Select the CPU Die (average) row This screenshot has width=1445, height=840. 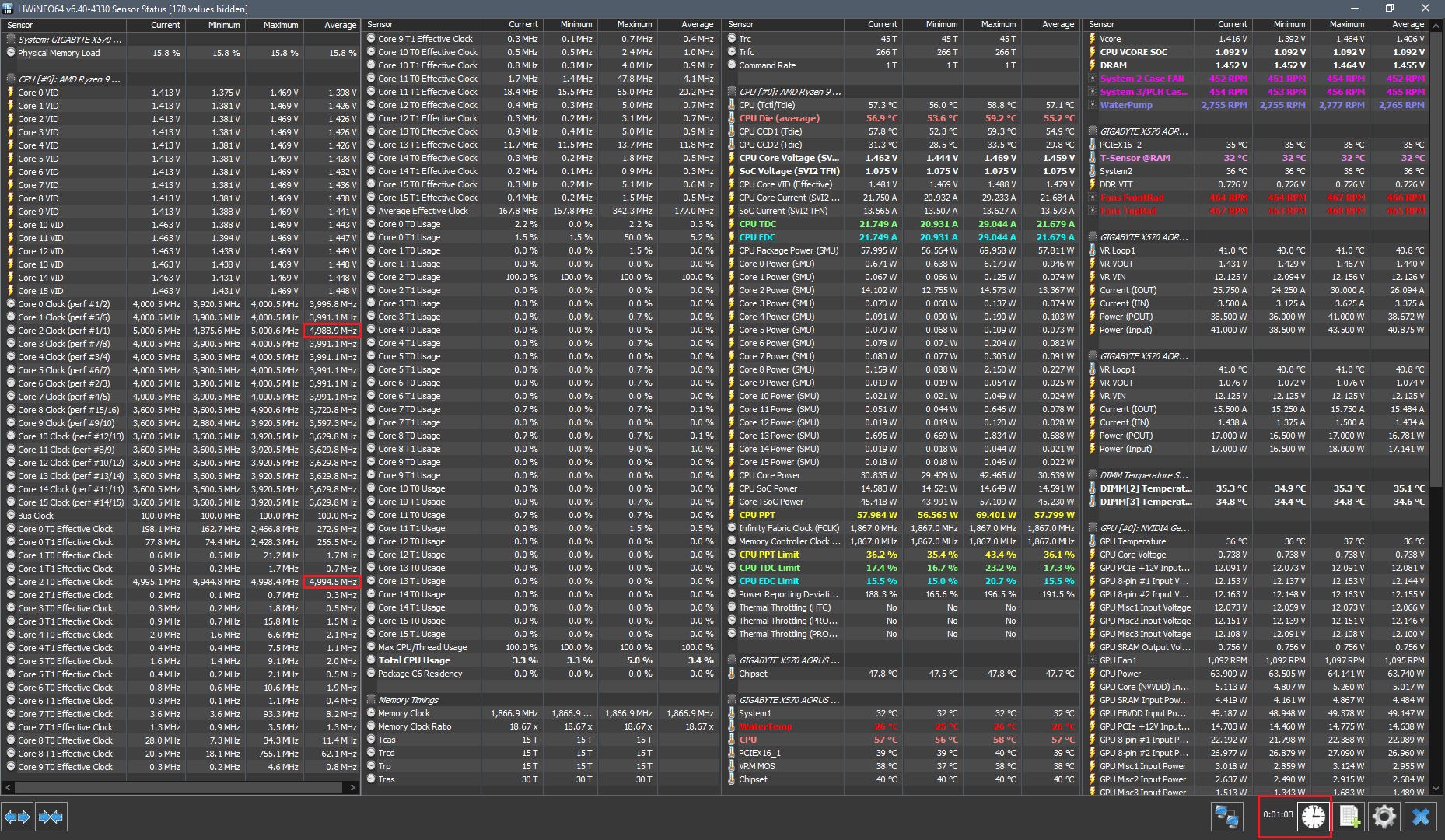901,118
